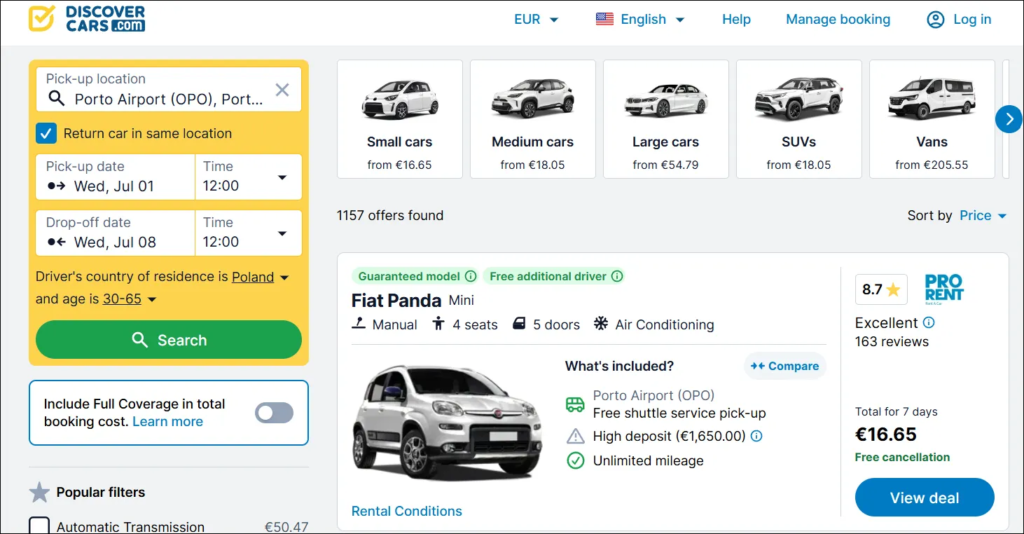Viewport: 1024px width, 534px height.
Task: Click the info icon next to Guaranteed model
Action: point(470,276)
